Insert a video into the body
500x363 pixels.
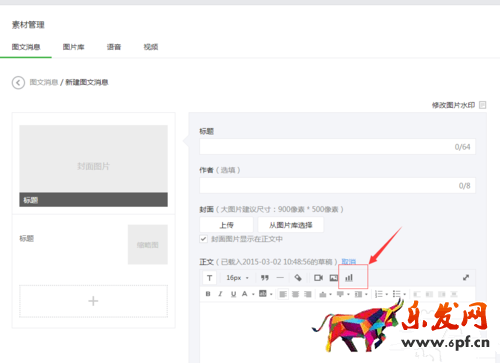(318, 278)
